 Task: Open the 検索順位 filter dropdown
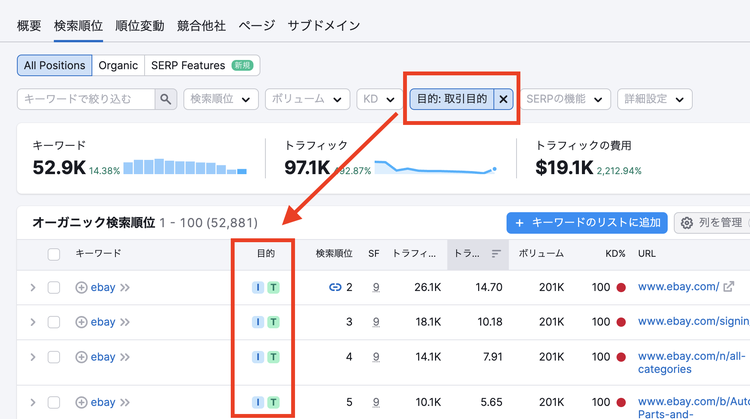point(221,99)
